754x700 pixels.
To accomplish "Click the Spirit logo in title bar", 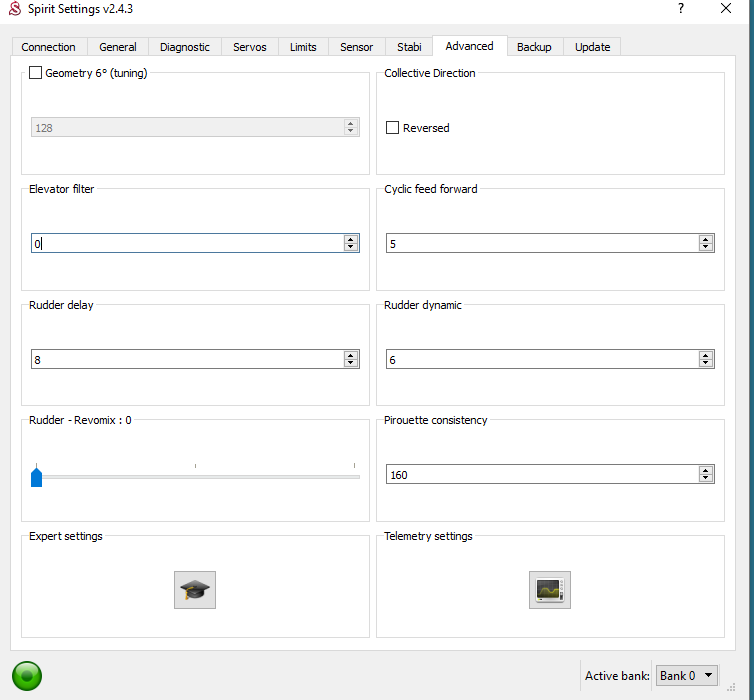I will click(13, 9).
